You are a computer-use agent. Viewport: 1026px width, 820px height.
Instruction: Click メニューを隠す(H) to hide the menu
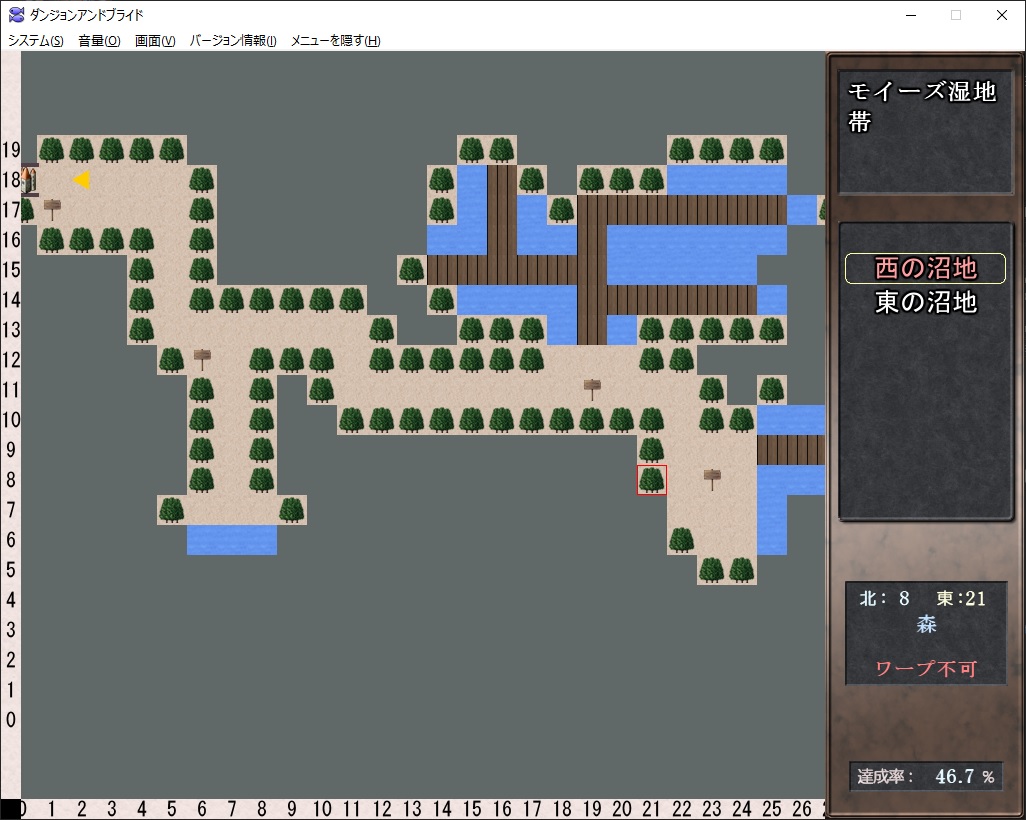pyautogui.click(x=335, y=41)
